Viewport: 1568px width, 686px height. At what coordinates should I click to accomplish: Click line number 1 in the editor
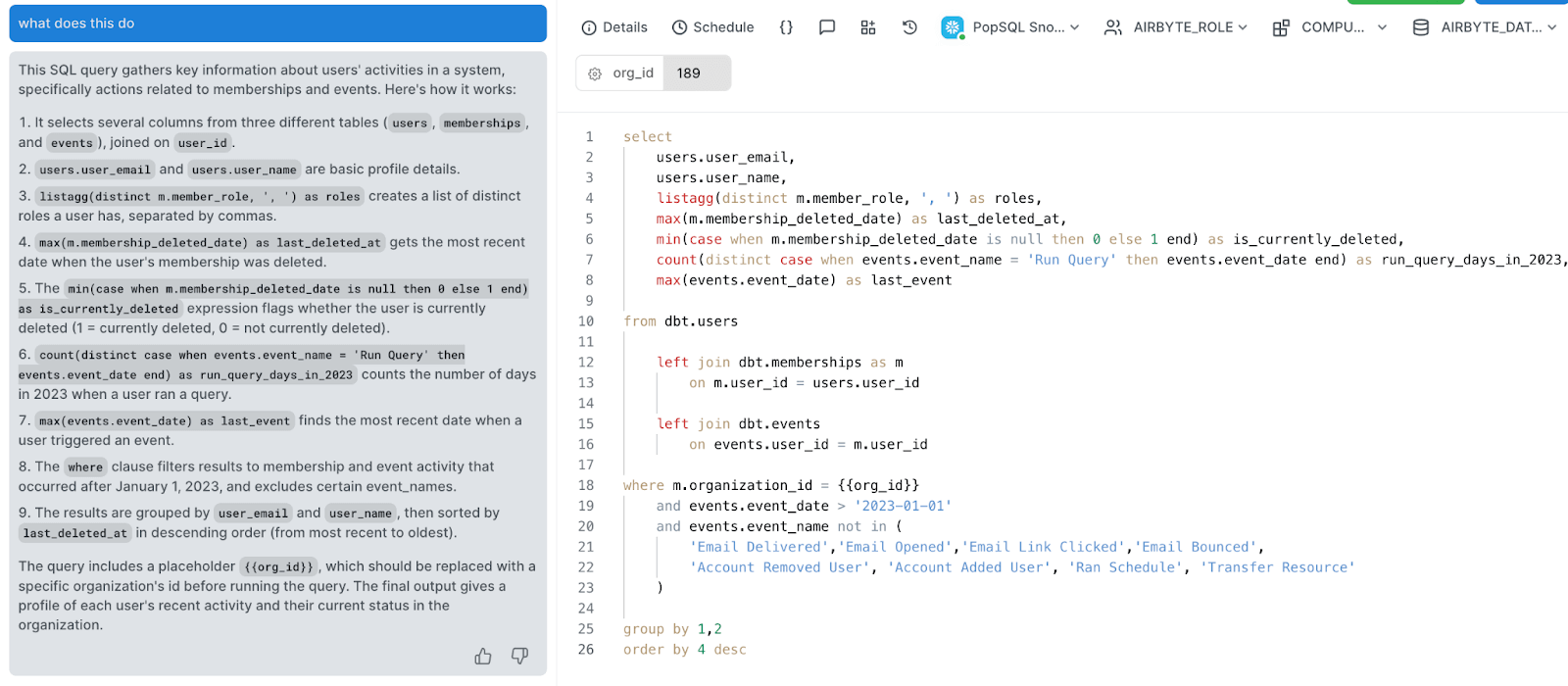[x=589, y=137]
